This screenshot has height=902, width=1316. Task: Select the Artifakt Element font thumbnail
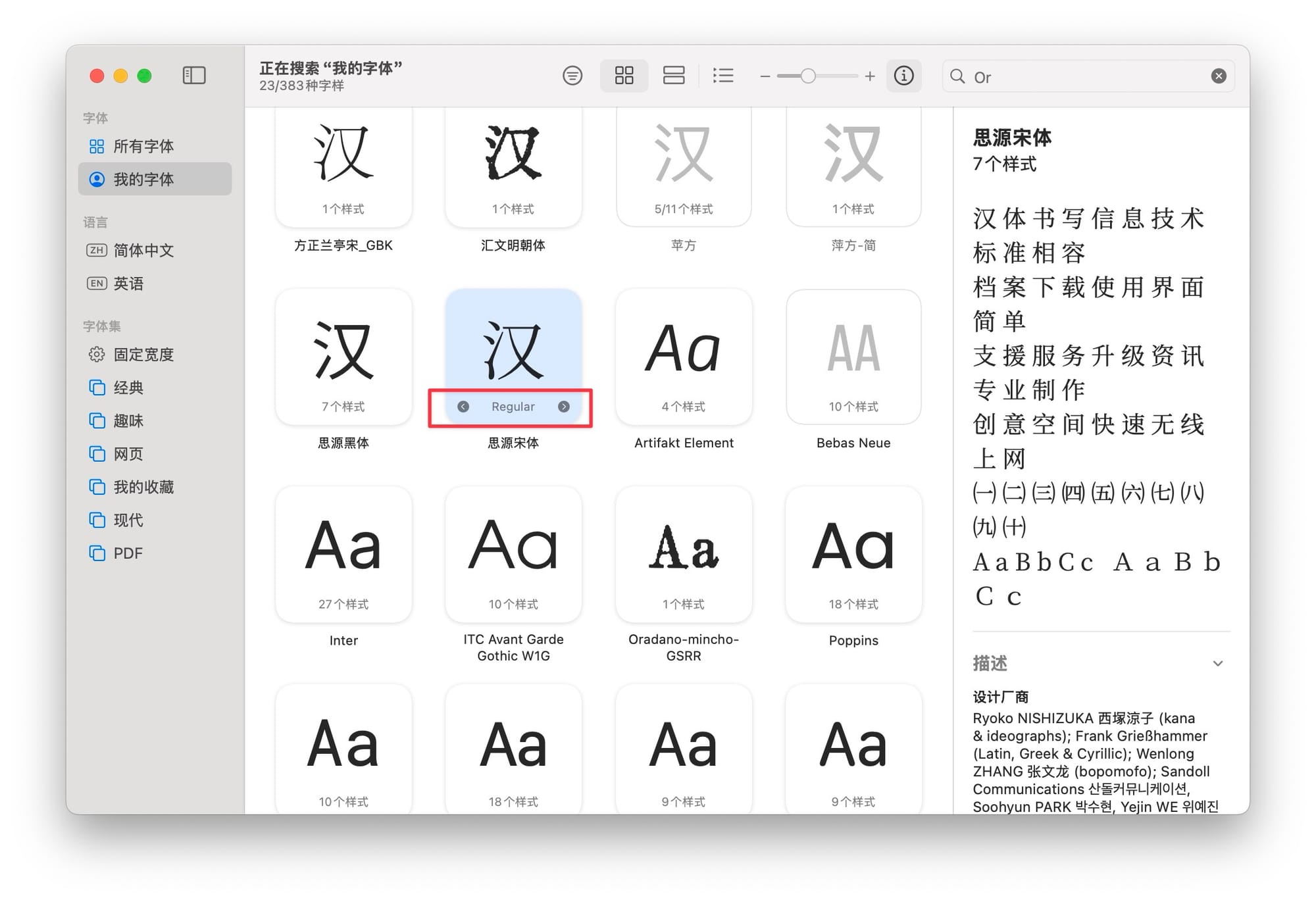pyautogui.click(x=684, y=357)
